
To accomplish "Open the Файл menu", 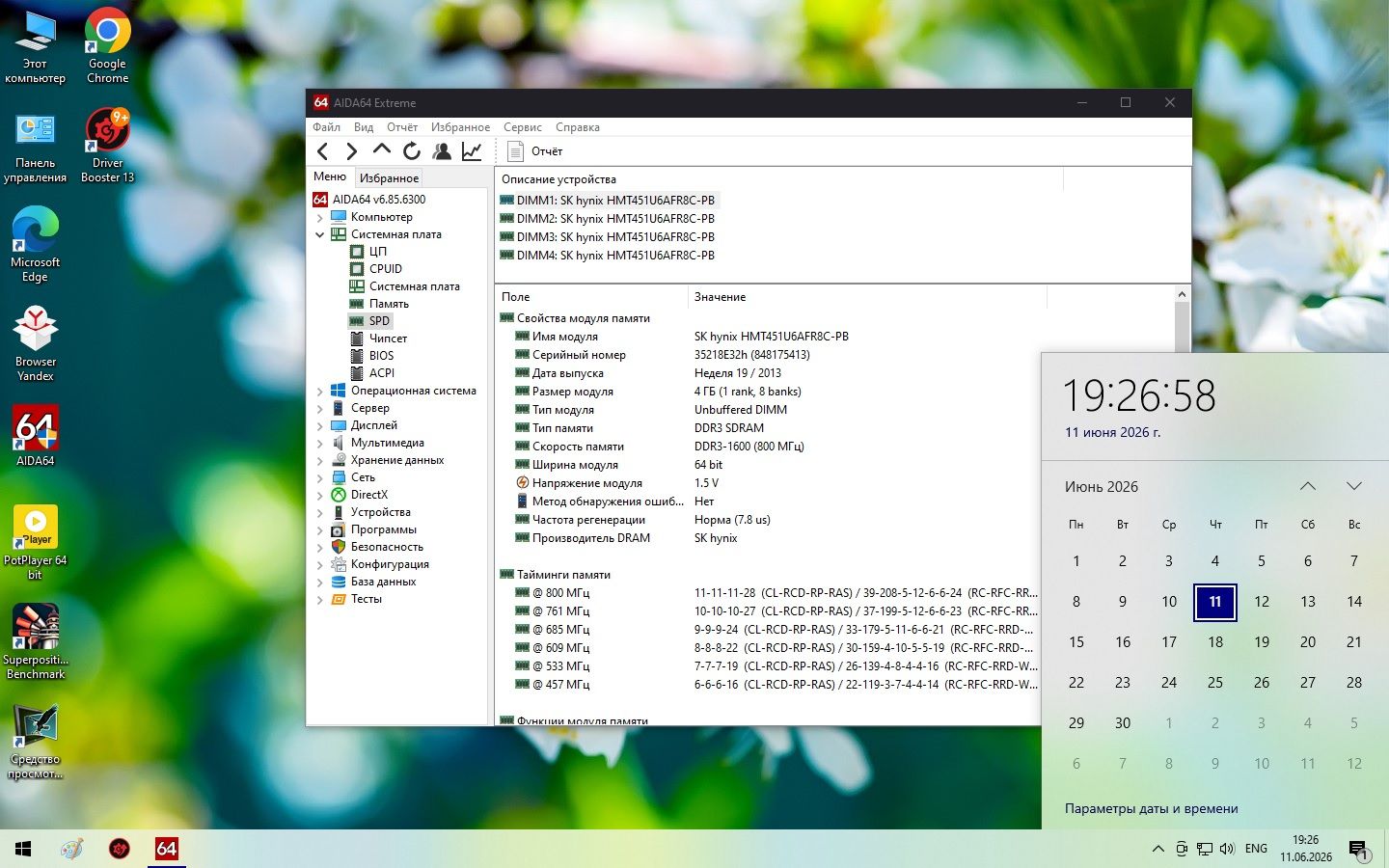I will click(326, 127).
